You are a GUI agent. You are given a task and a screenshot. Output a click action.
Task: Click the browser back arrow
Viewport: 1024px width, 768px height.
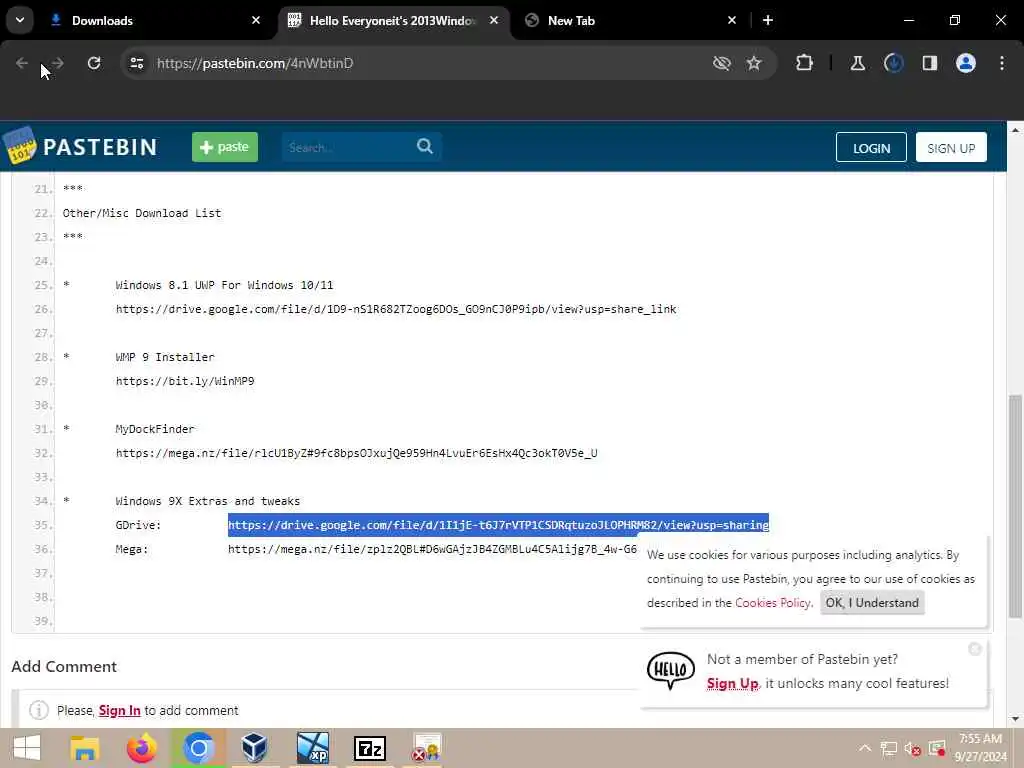22,63
